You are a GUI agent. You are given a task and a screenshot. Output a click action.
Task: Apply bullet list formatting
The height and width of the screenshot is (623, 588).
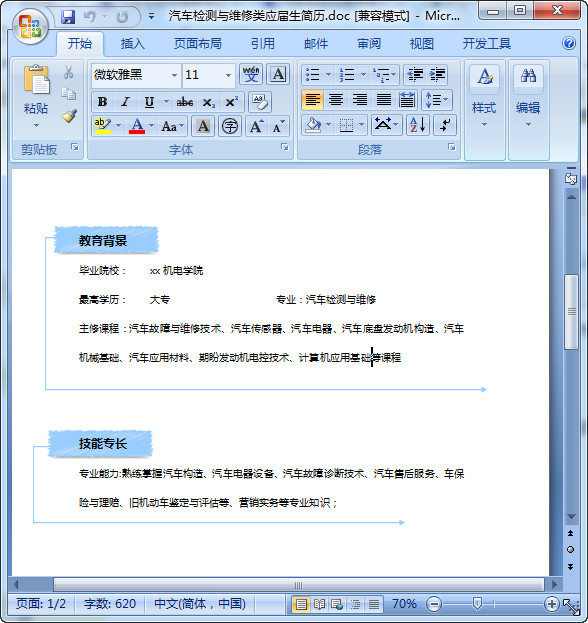[312, 74]
